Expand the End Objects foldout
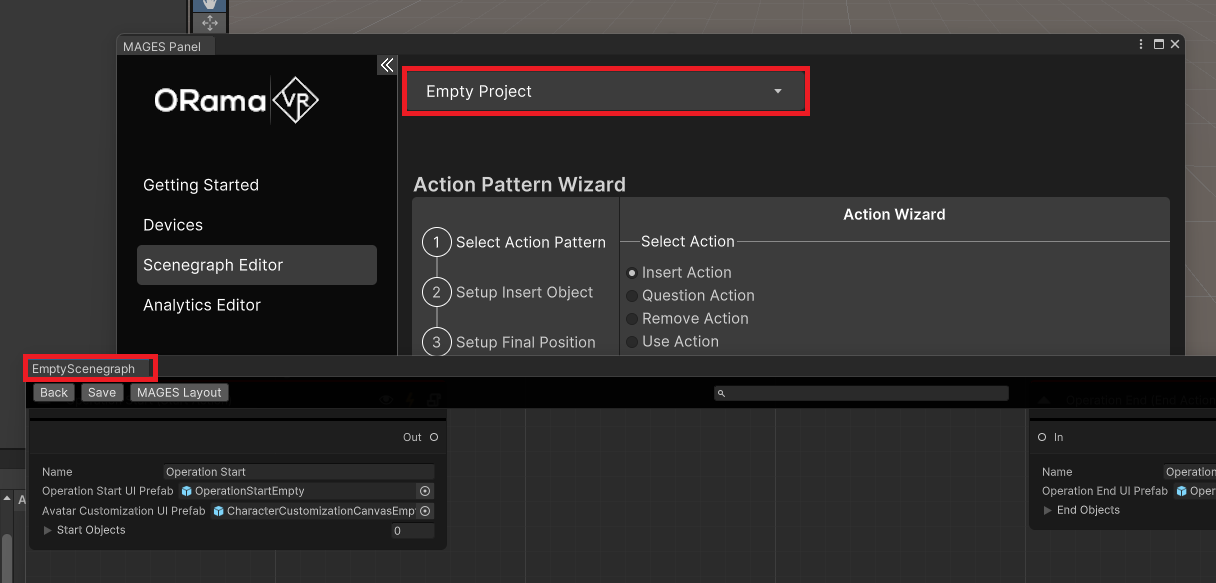 [x=1048, y=510]
